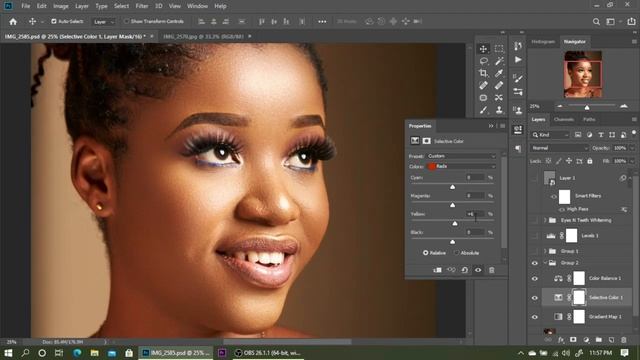Open the Window menu
This screenshot has width=640, height=360.
[197, 6]
